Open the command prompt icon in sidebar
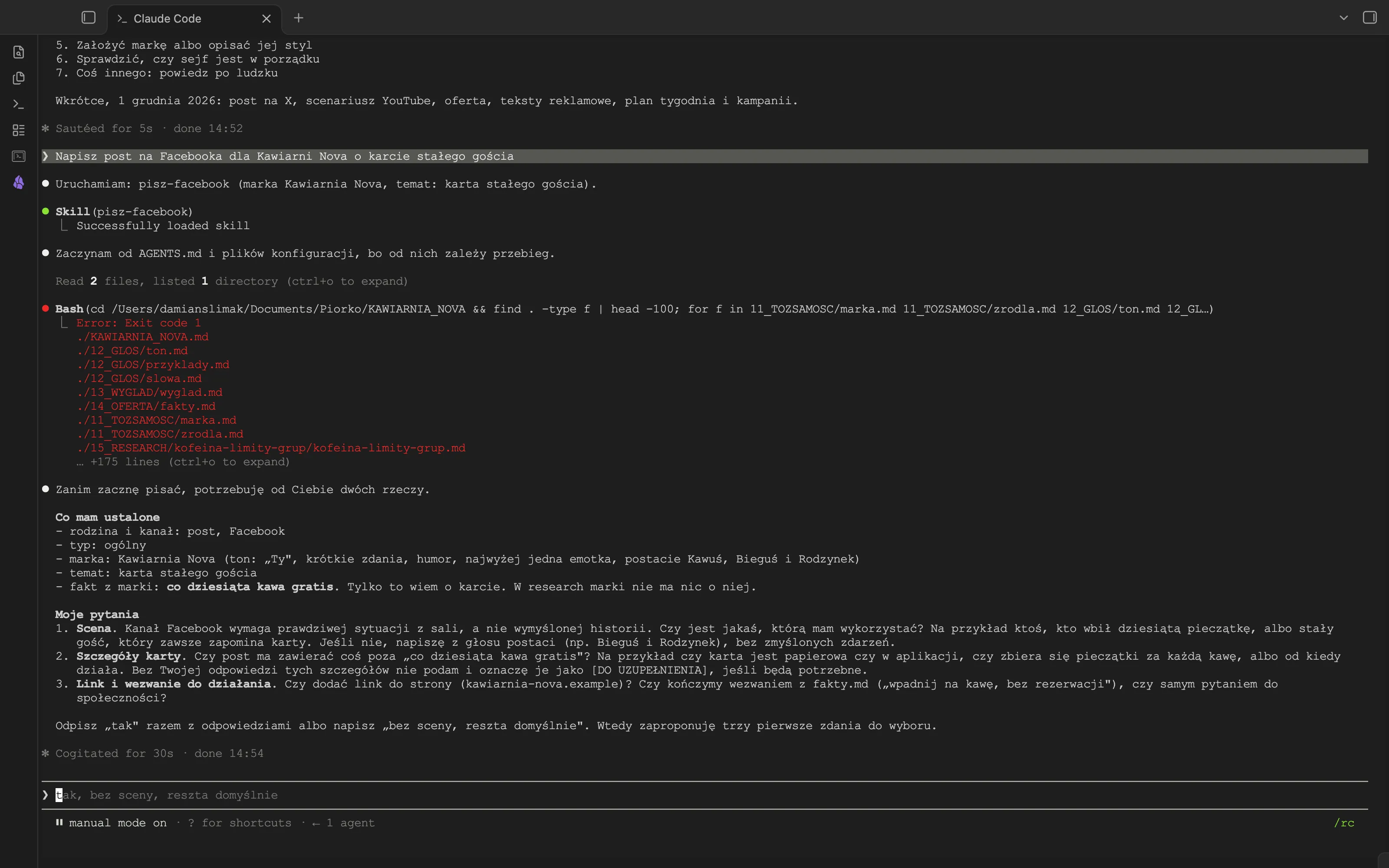 [18, 104]
